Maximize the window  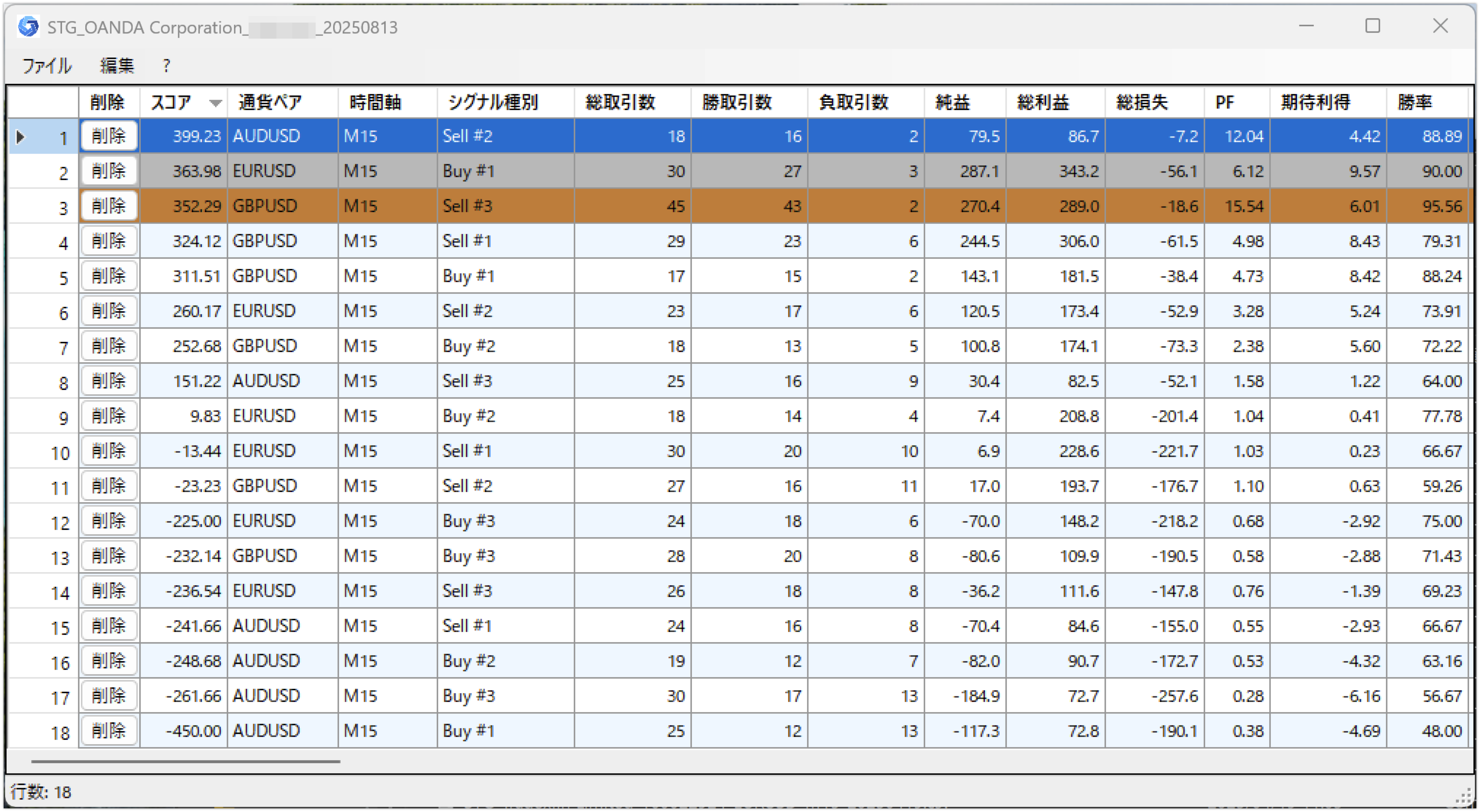(x=1372, y=26)
